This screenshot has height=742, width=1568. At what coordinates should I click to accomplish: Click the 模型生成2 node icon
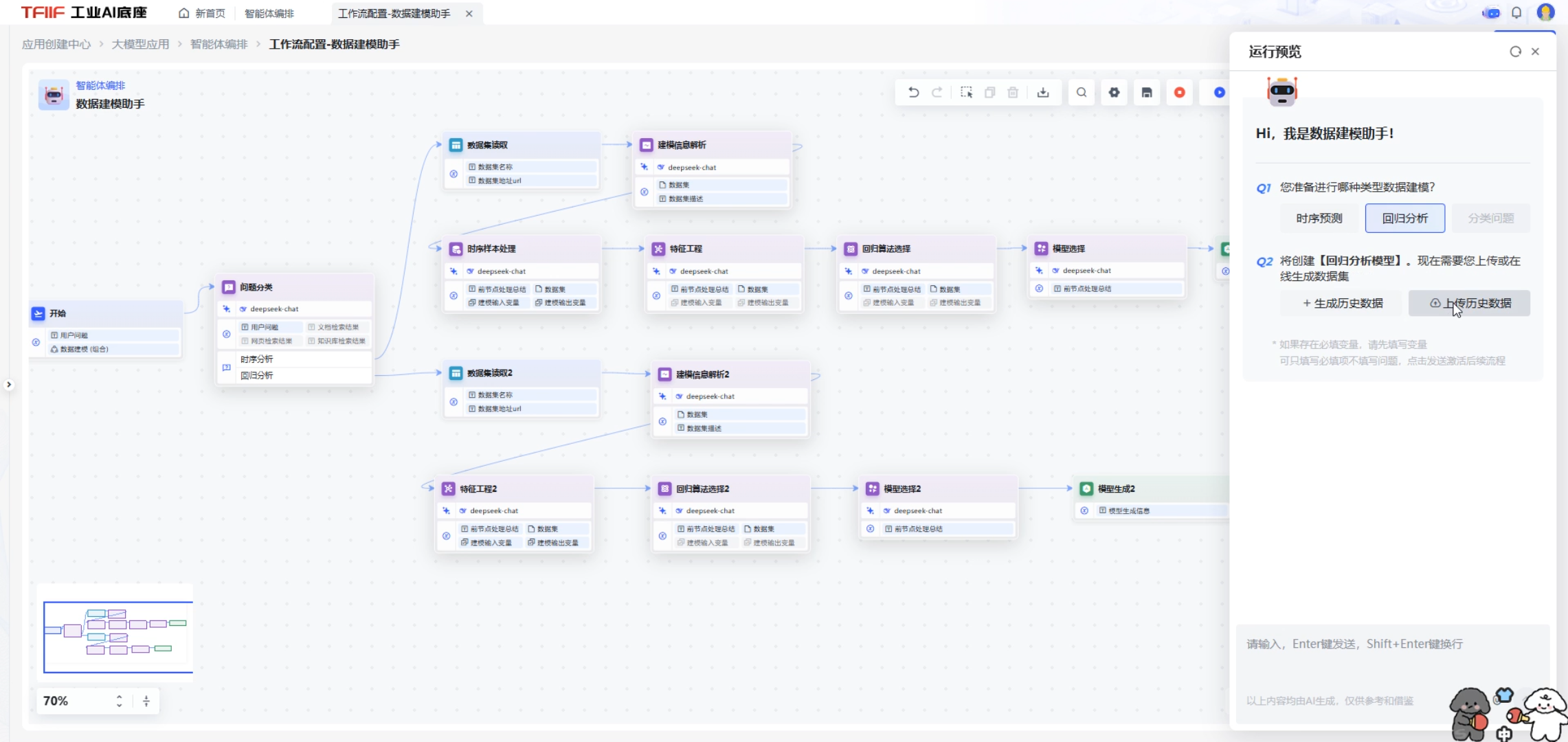(1086, 488)
